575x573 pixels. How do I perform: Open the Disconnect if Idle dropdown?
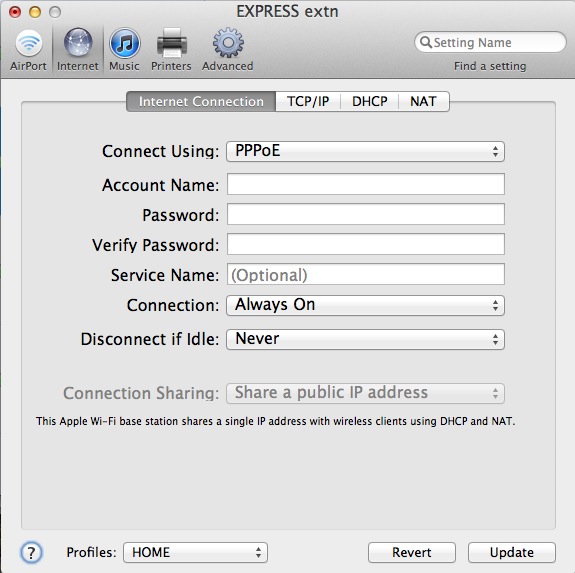[365, 339]
